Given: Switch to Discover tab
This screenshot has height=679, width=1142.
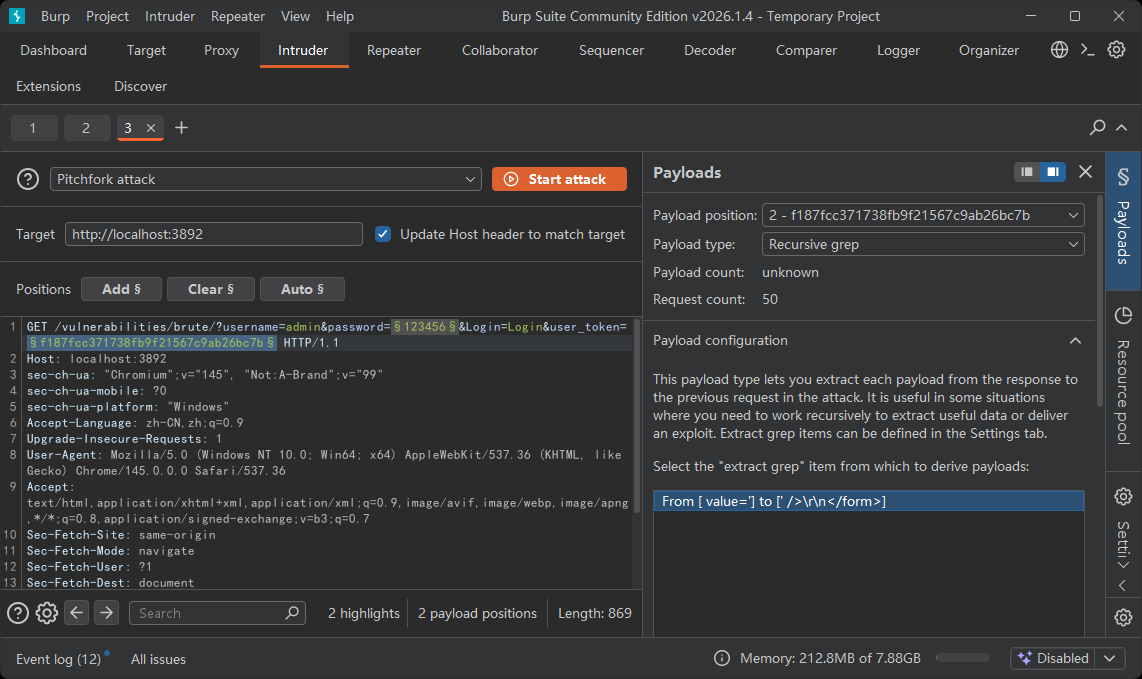Looking at the screenshot, I should [141, 86].
